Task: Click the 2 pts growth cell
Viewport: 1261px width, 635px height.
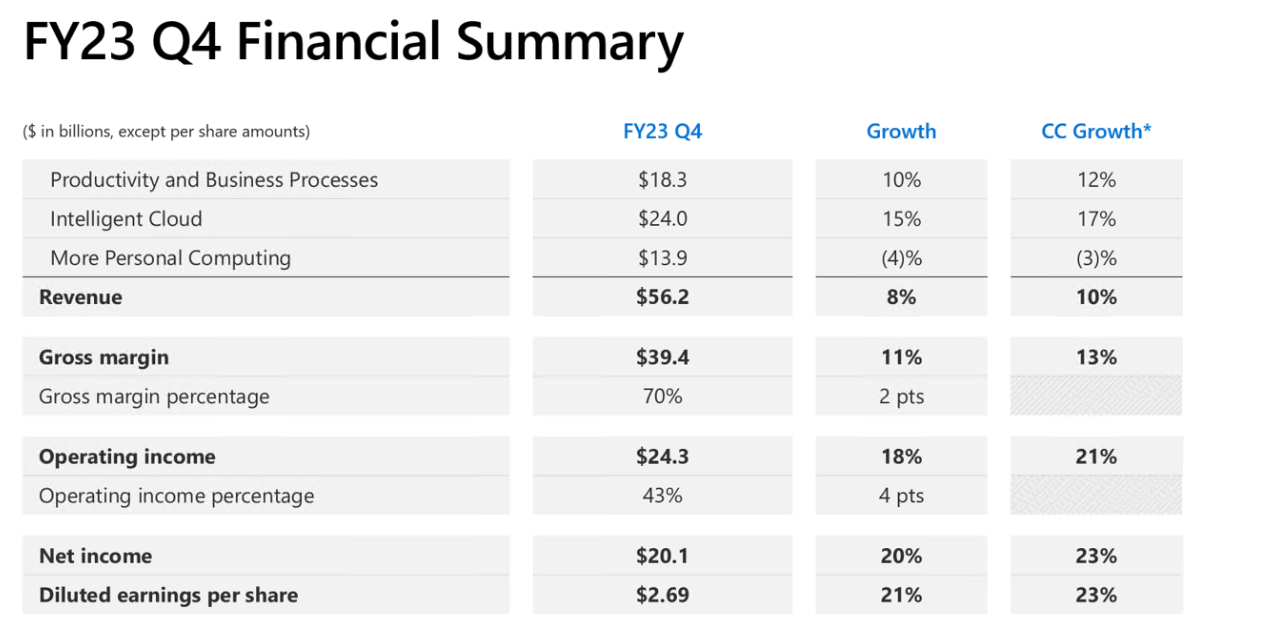Action: tap(901, 397)
